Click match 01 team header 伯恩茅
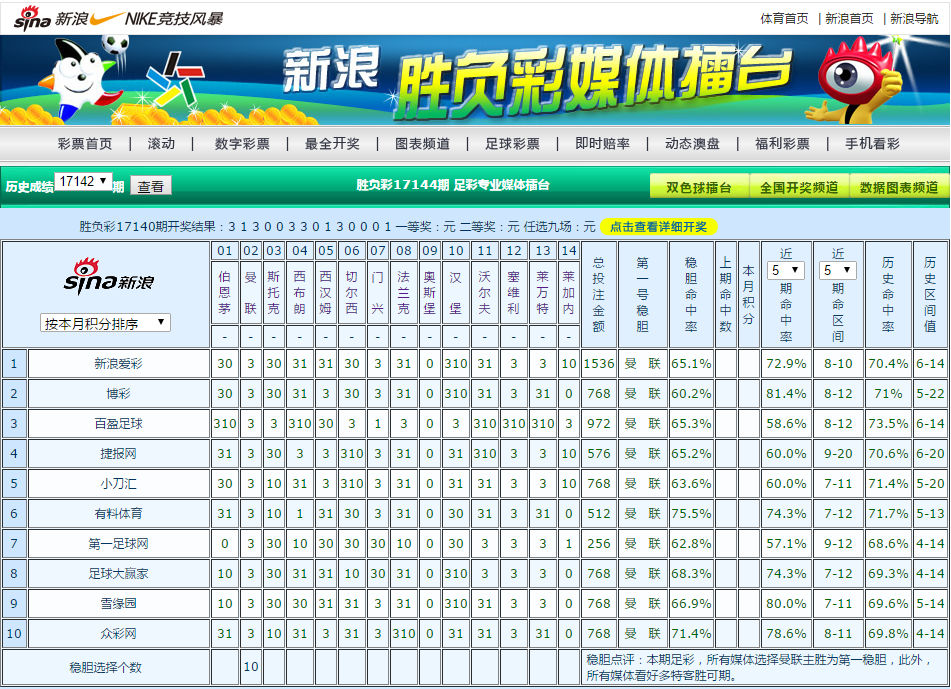Image resolution: width=951 pixels, height=689 pixels. pos(224,292)
